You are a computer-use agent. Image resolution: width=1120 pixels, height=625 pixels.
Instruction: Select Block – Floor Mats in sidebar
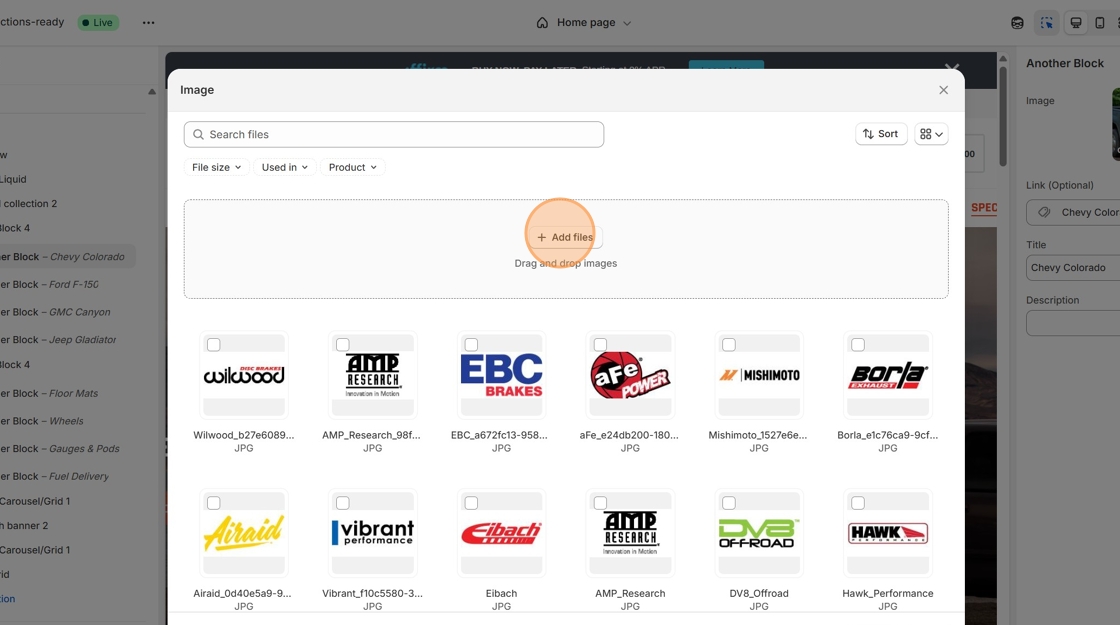[x=49, y=394]
